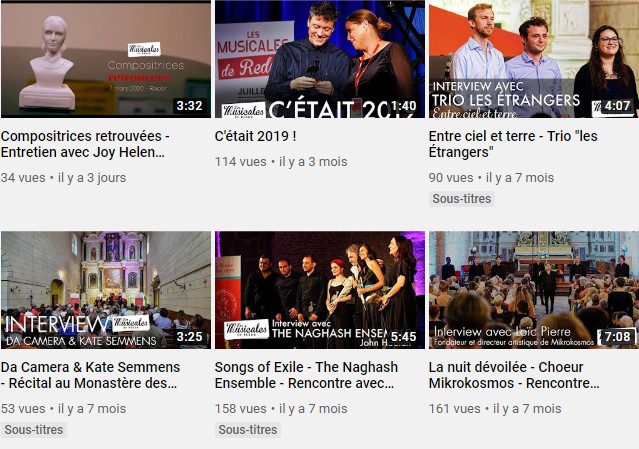Click the 5:45 duration badge

point(403,337)
